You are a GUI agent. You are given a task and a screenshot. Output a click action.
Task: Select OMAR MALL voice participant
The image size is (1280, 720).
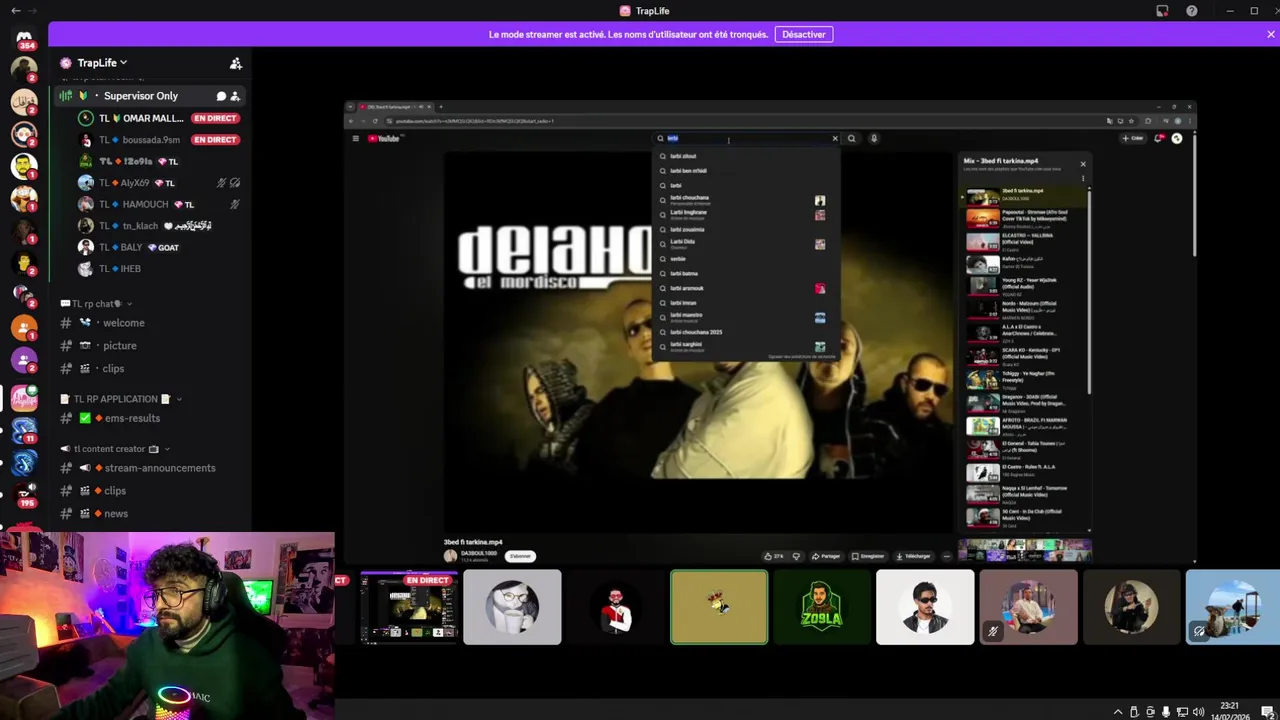coord(159,118)
